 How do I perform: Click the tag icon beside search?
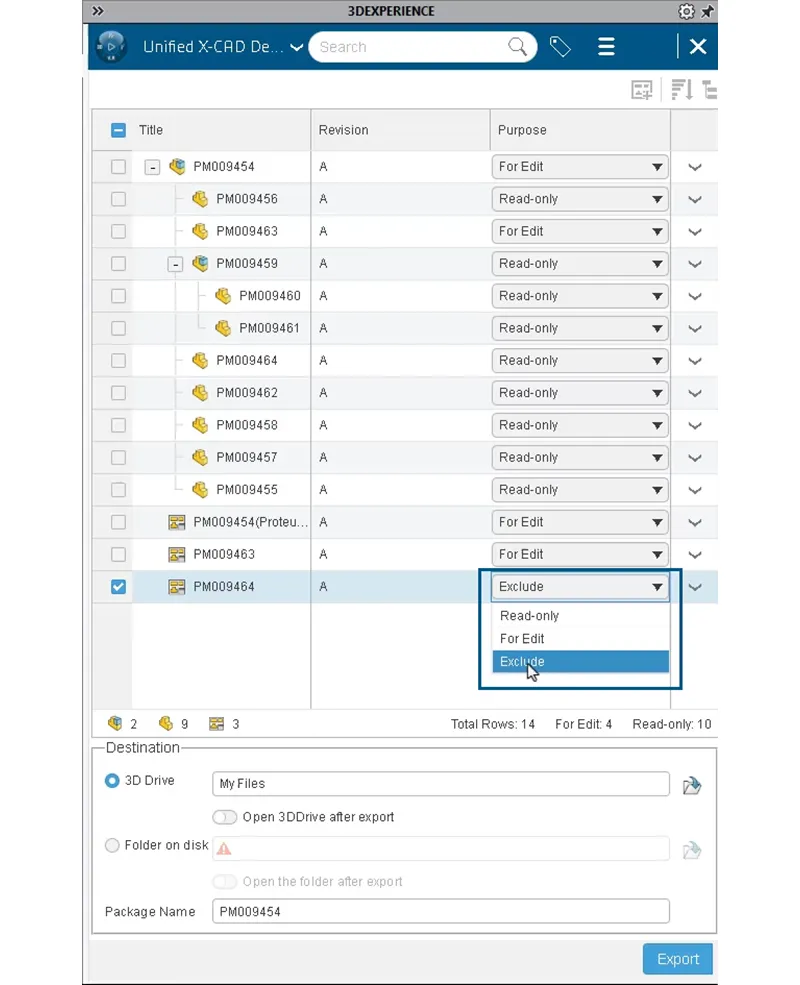(560, 47)
